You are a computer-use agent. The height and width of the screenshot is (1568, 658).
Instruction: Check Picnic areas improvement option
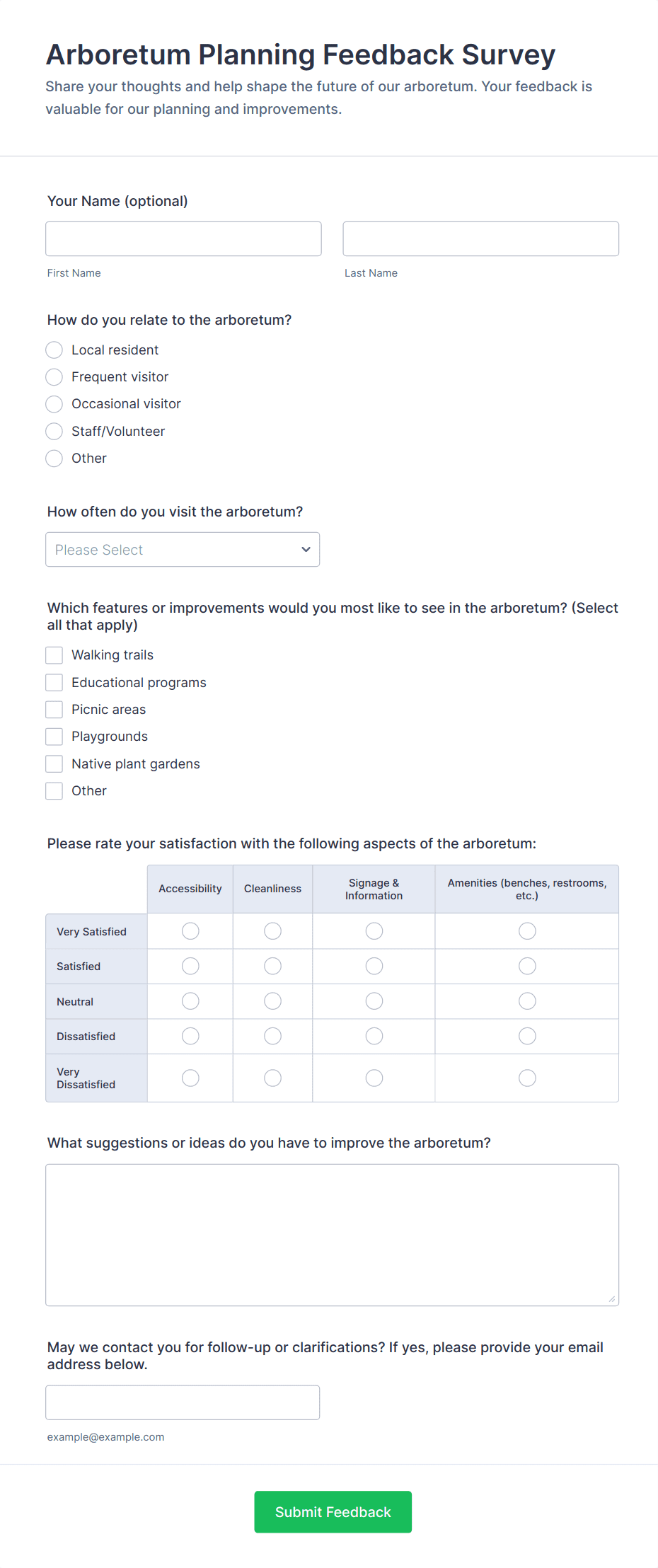[x=54, y=709]
